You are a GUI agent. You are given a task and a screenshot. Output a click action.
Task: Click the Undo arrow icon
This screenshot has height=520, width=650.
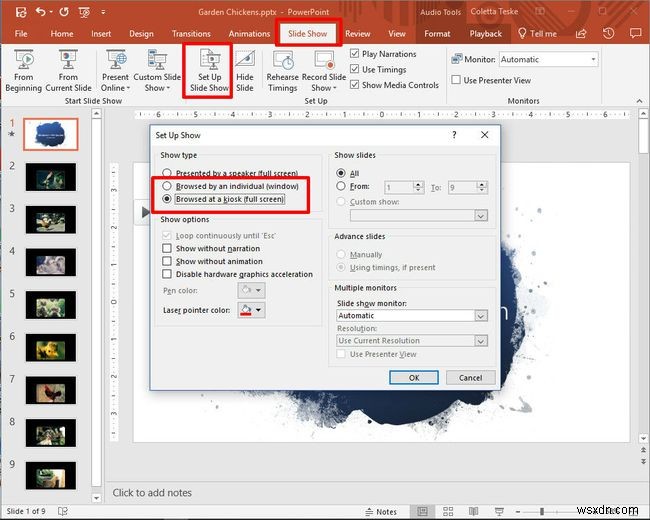tap(40, 12)
